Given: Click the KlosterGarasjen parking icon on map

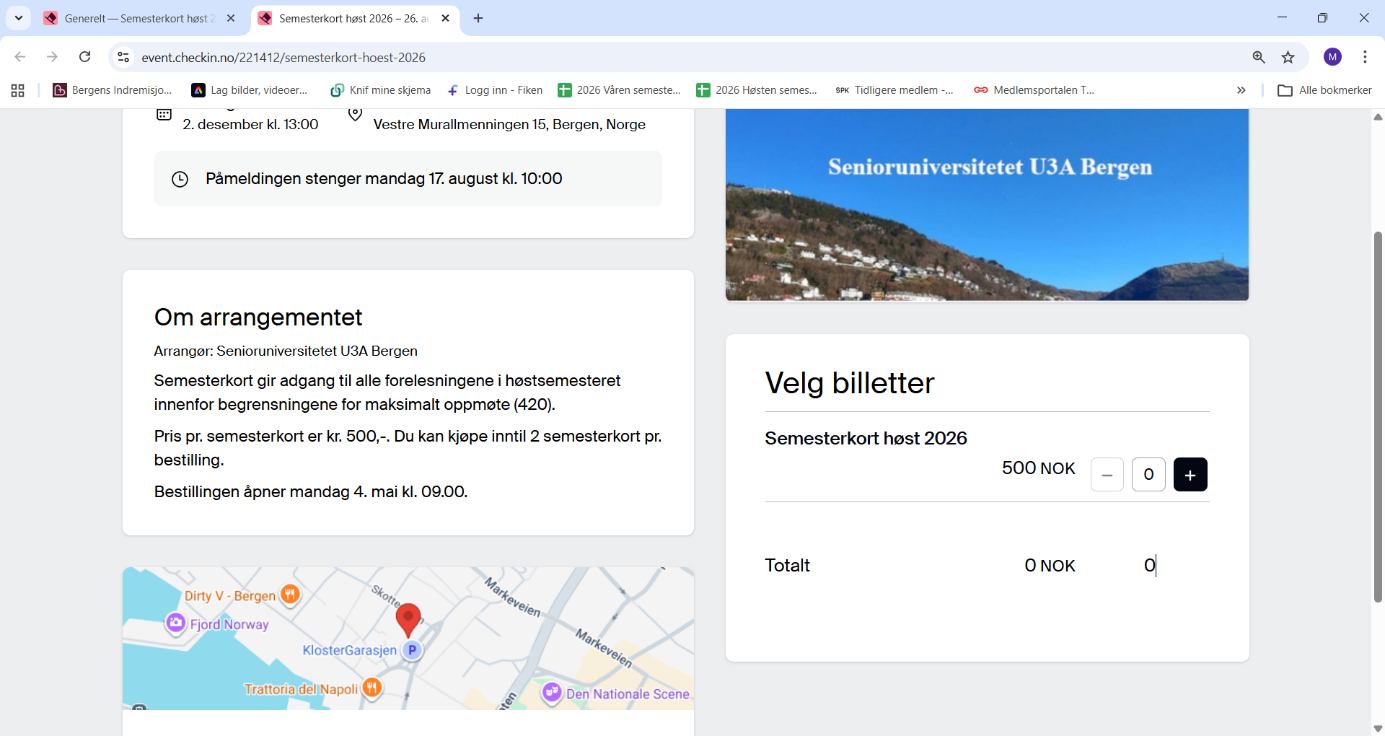Looking at the screenshot, I should point(411,651).
